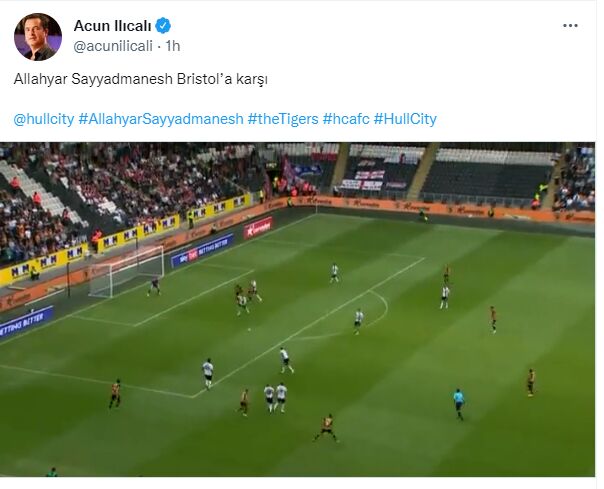Click the #hcafc hashtag
This screenshot has width=604, height=489.
346,119
